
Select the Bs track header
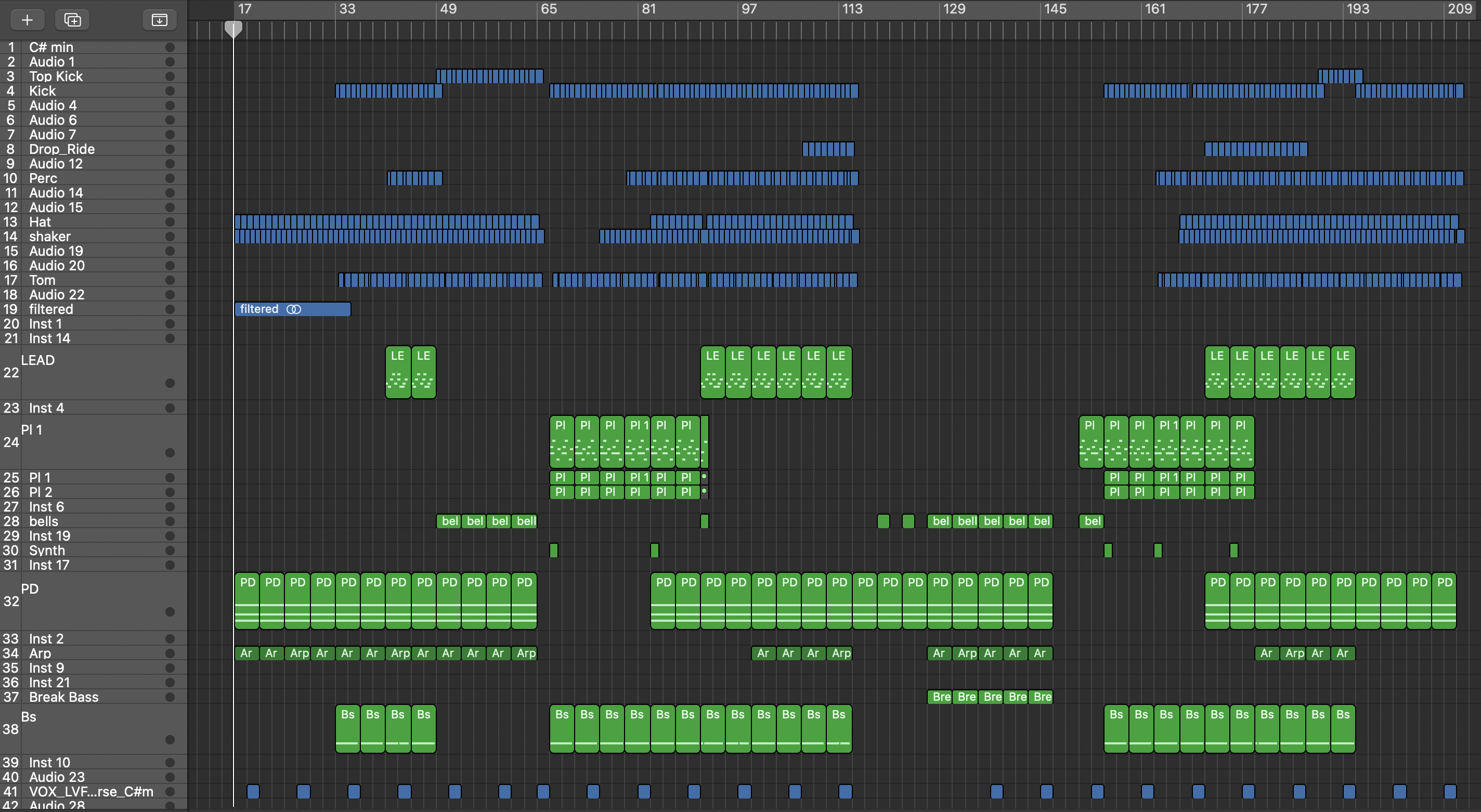(x=93, y=729)
